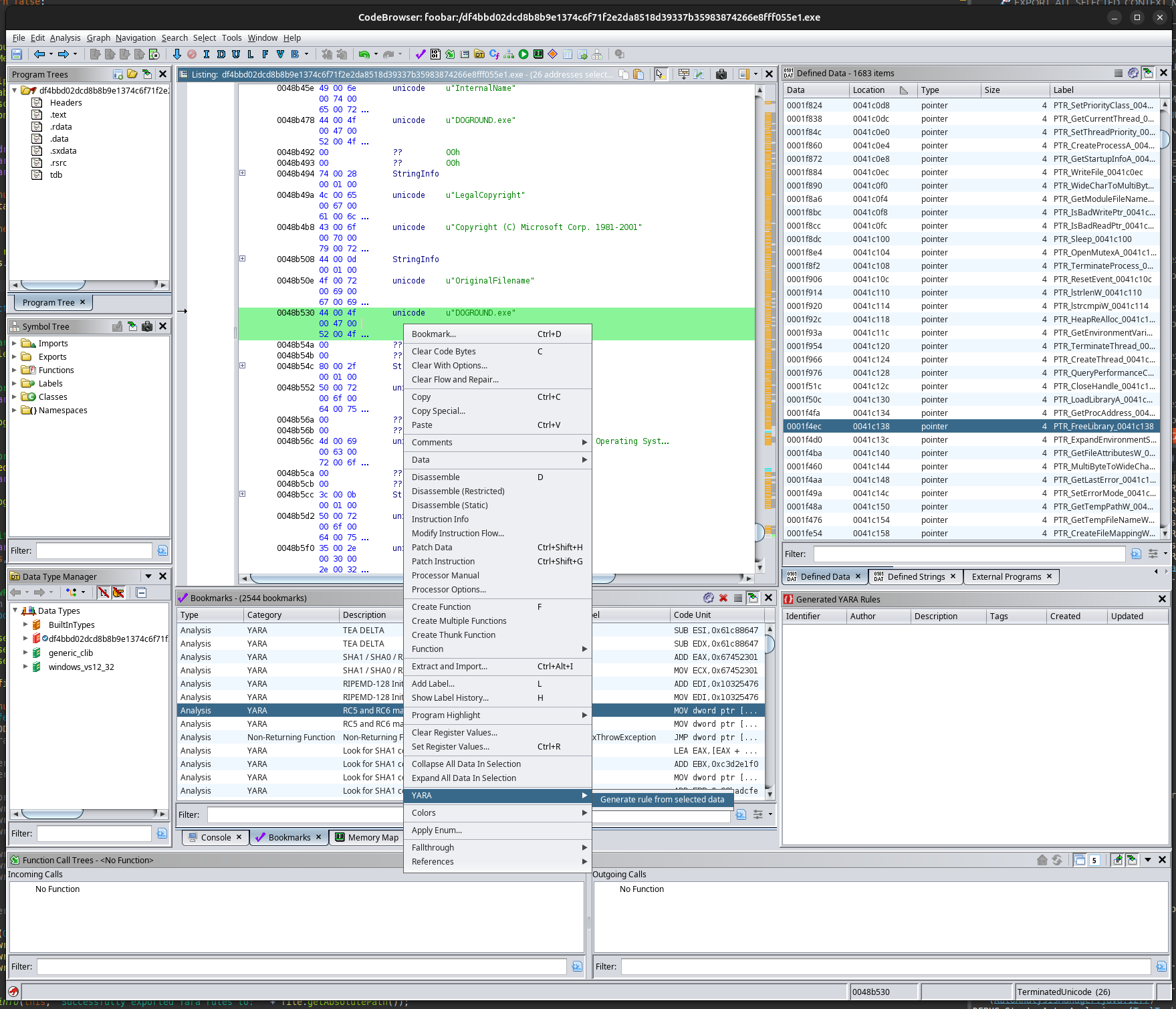The image size is (1176, 1009).
Task: Expand the Namespaces node in Symbol Tree
Action: tap(14, 410)
